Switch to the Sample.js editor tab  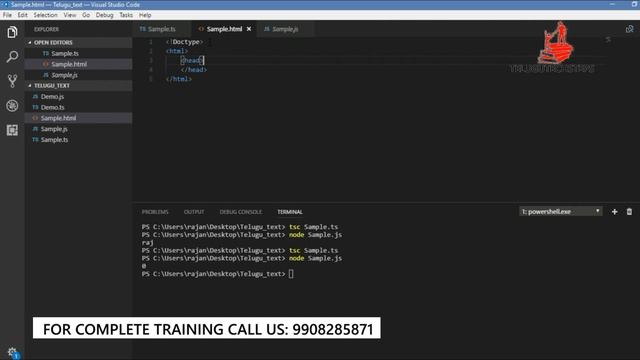(285, 29)
